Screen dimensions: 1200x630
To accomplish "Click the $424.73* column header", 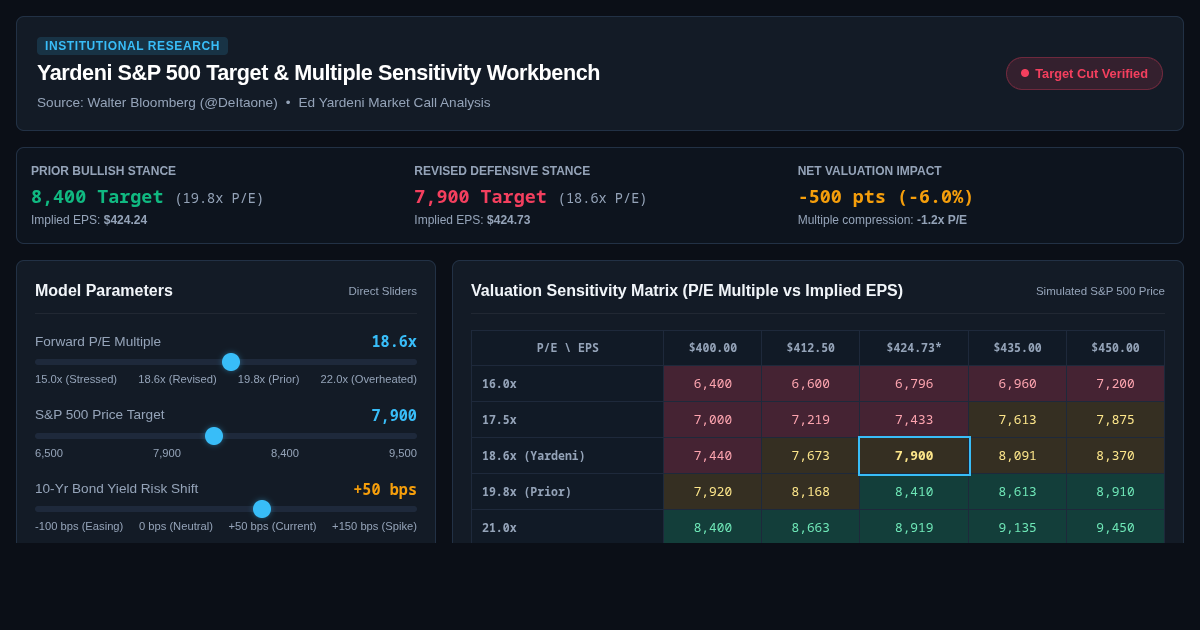I will [x=914, y=348].
